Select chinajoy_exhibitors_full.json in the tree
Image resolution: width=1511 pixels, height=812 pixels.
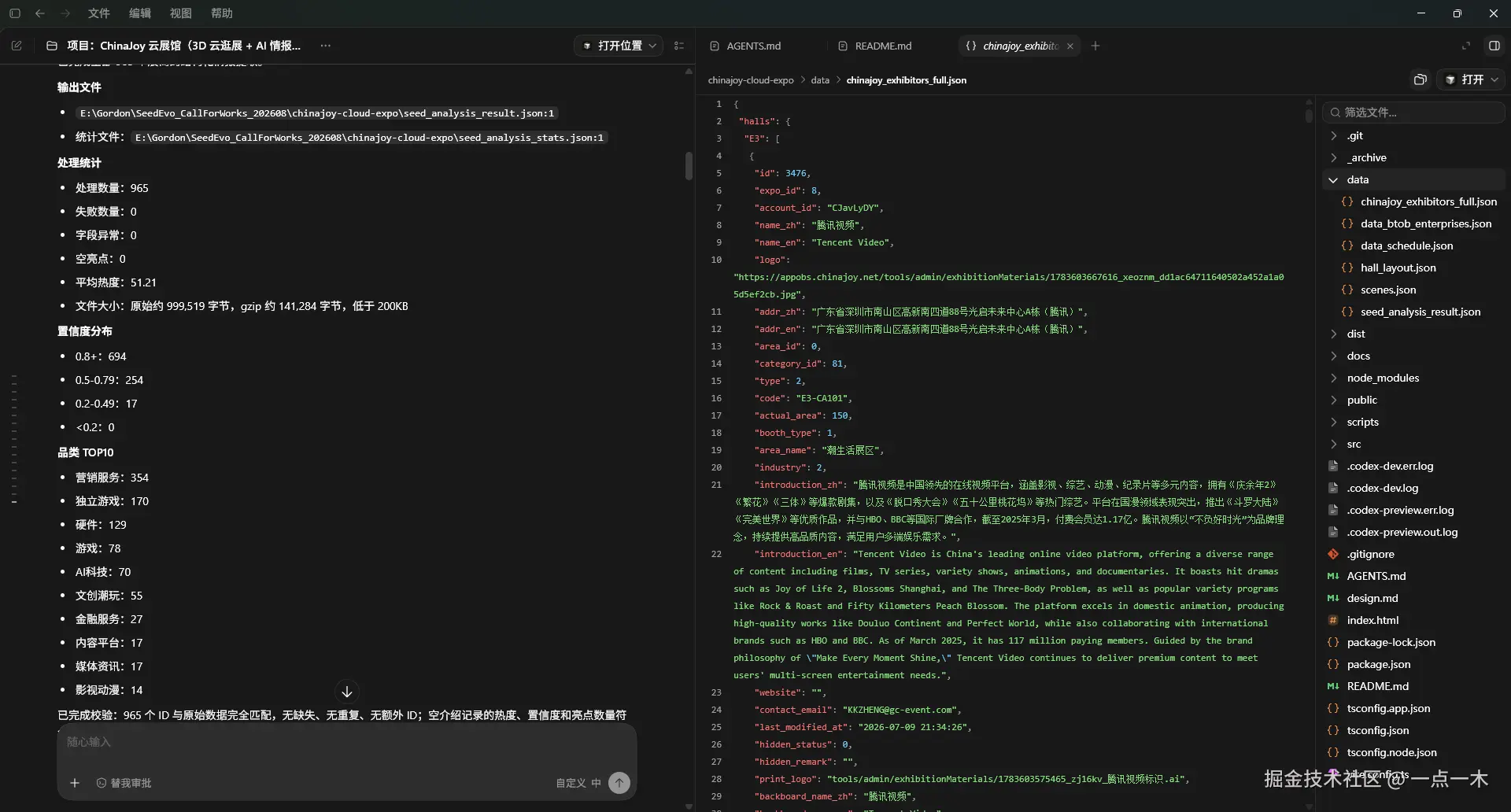[1428, 201]
